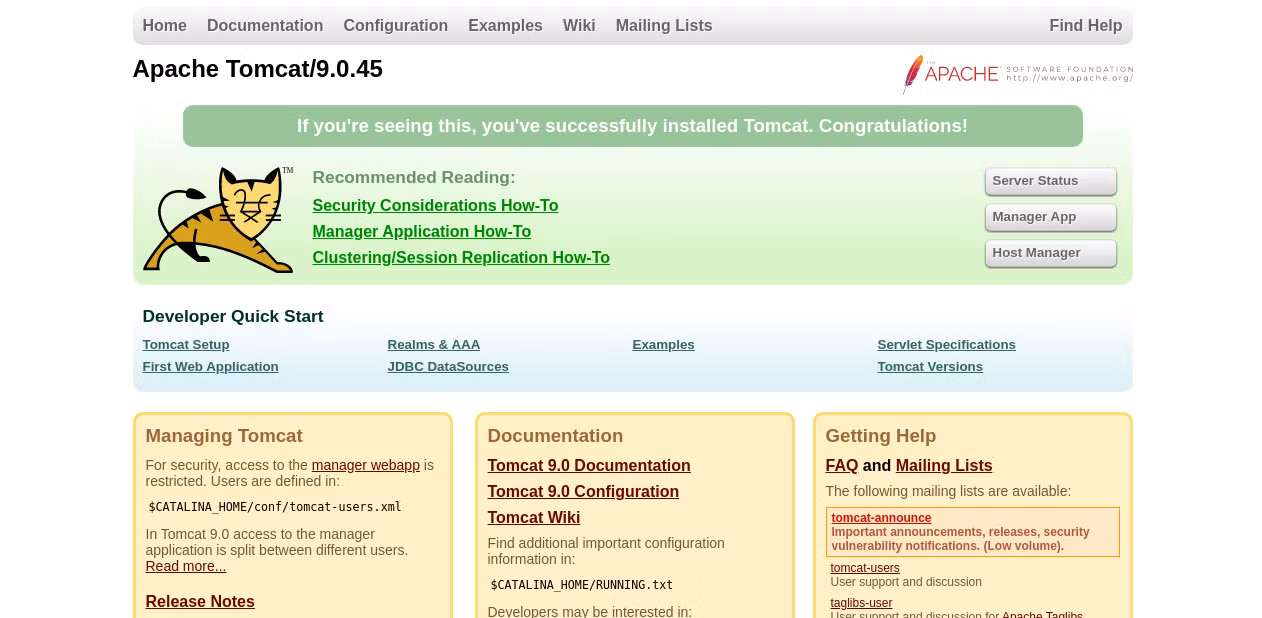Open Security Considerations How-To link
The image size is (1262, 618).
click(x=435, y=206)
